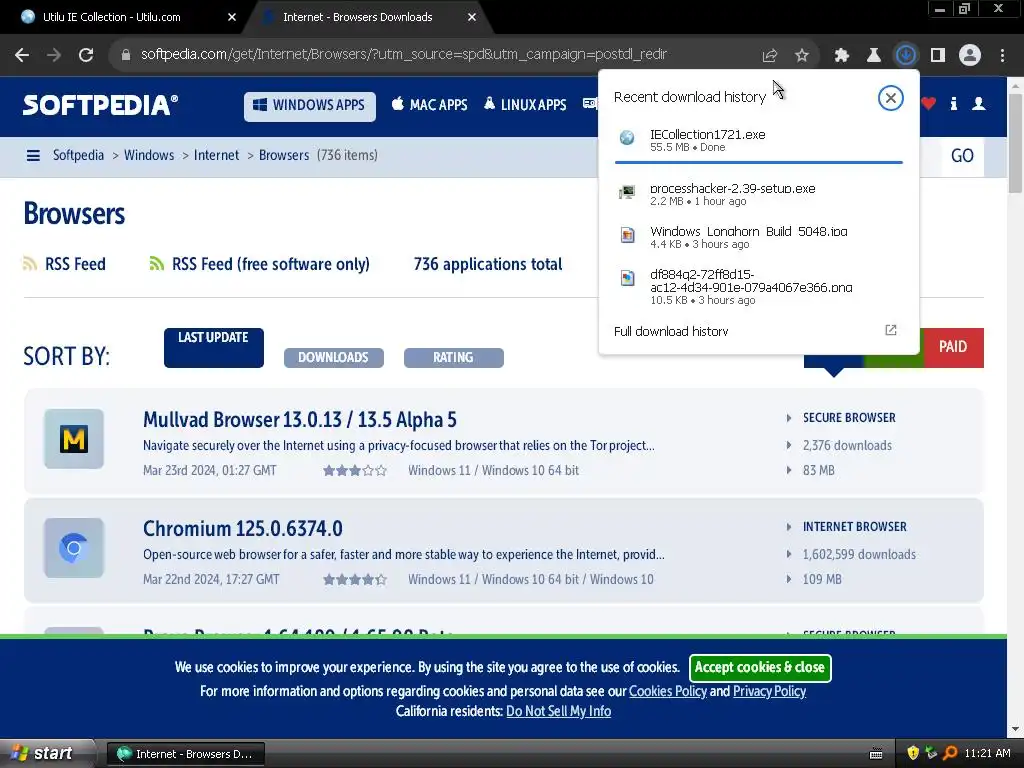The height and width of the screenshot is (768, 1024).
Task: Open the Privacy Policy link
Action: click(x=769, y=691)
